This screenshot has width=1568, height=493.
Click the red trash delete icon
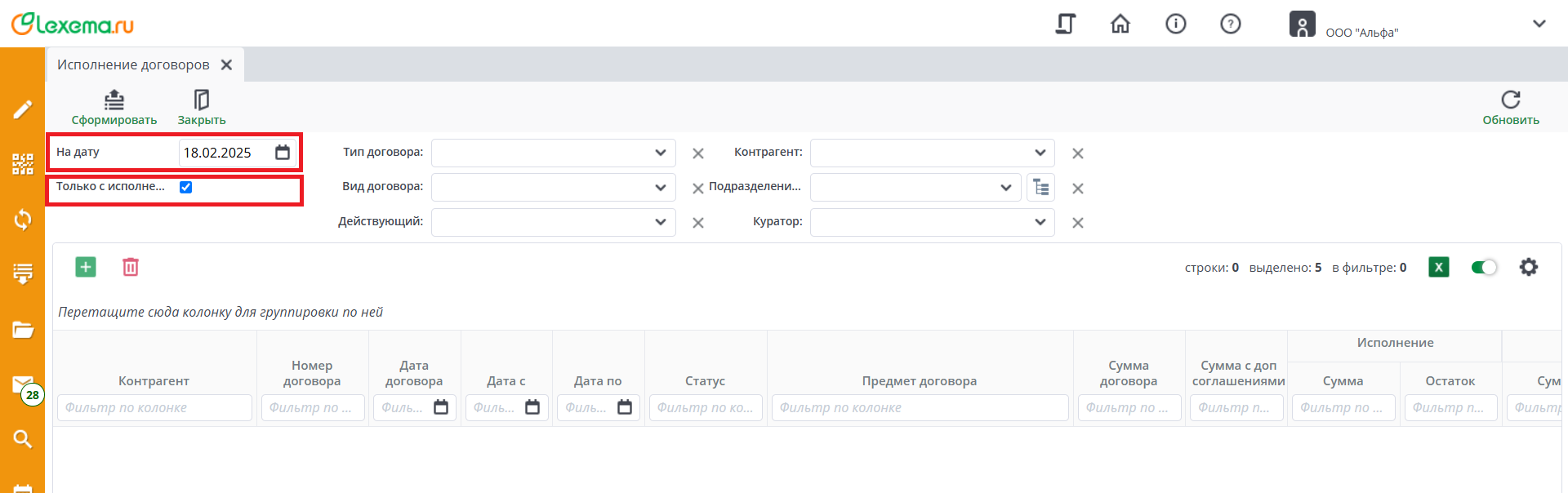(x=131, y=267)
